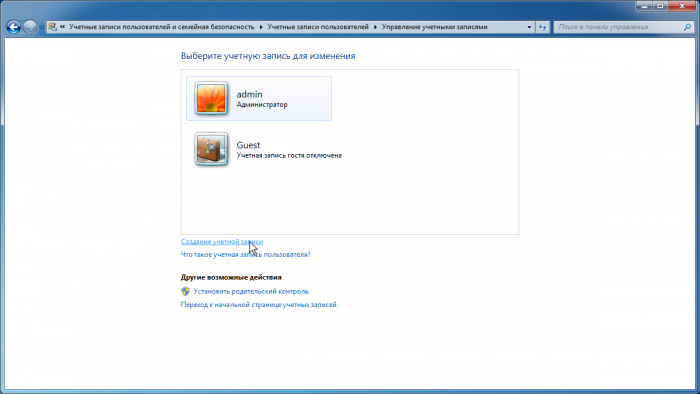Minimize the window
The image size is (700, 394).
pos(644,6)
